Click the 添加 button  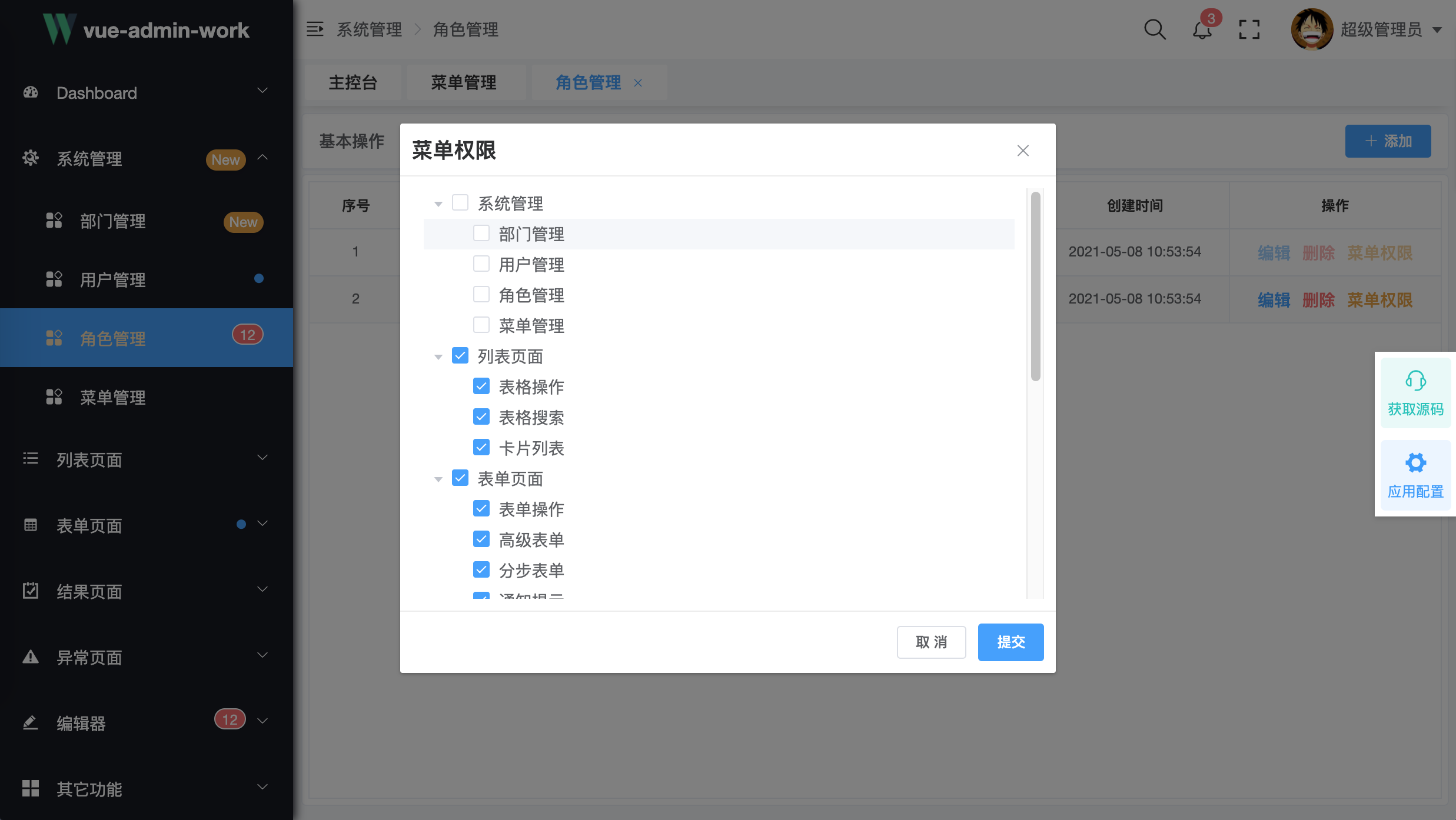point(1388,141)
